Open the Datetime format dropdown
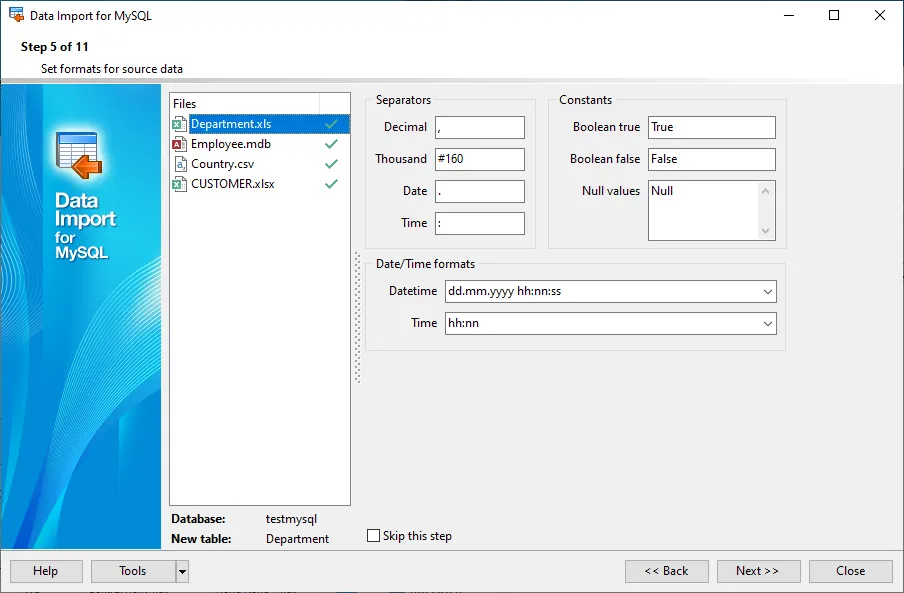Viewport: 904px width, 593px height. point(767,292)
